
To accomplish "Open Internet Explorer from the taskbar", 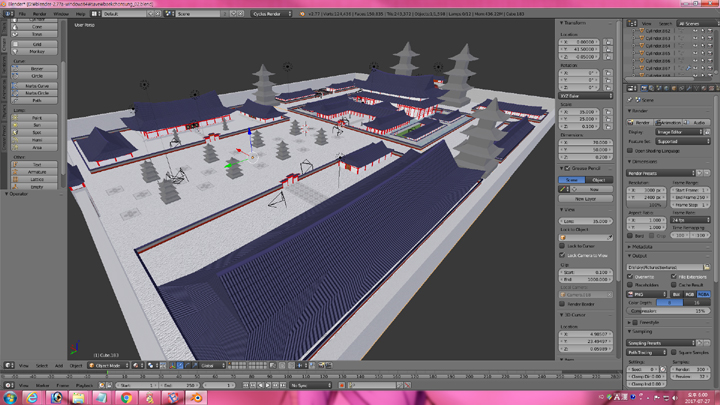I will pos(32,398).
